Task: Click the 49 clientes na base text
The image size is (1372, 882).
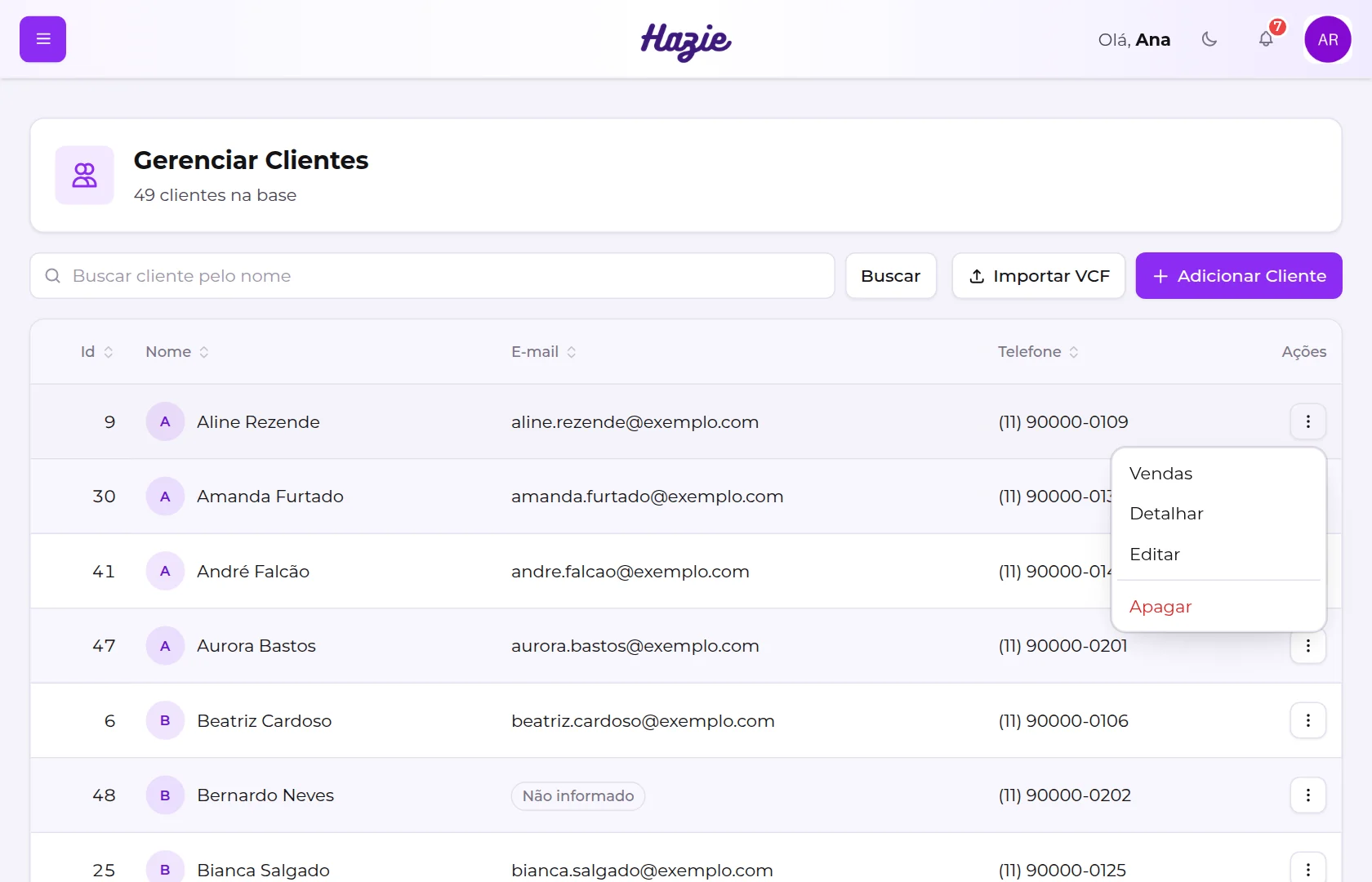Action: pyautogui.click(x=215, y=195)
